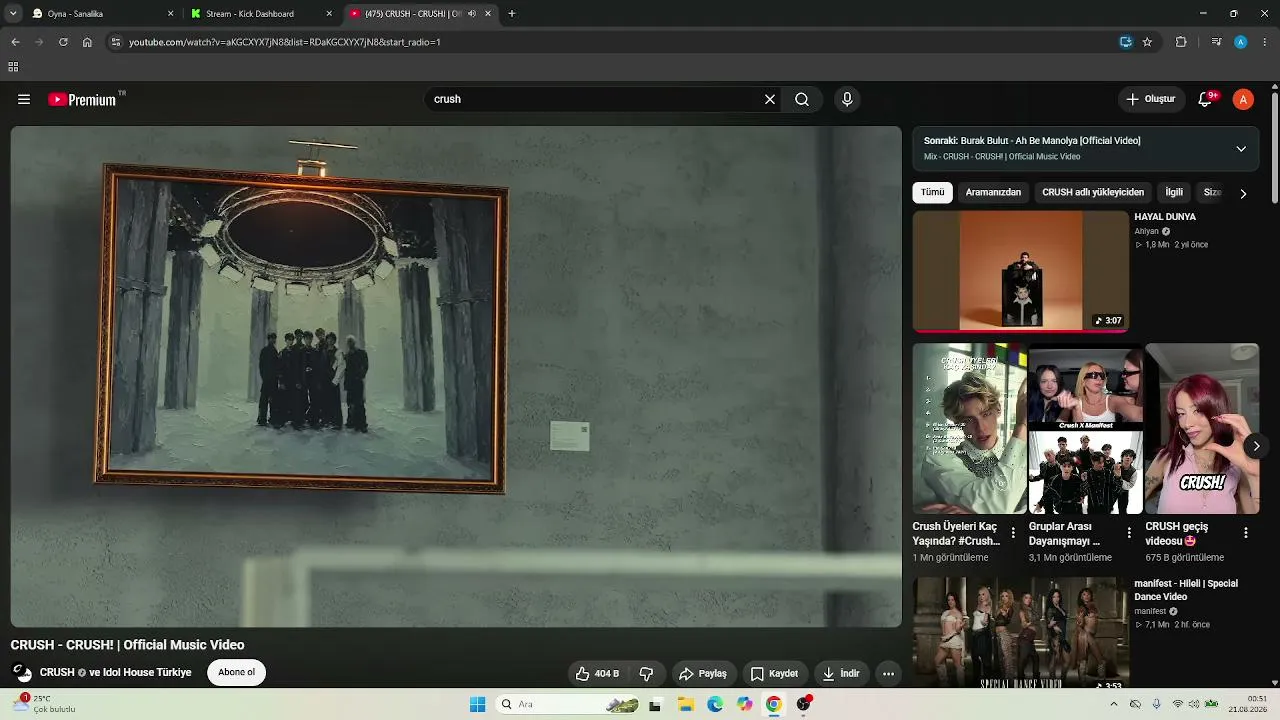
Task: Open File Explorer from the taskbar
Action: tap(686, 704)
